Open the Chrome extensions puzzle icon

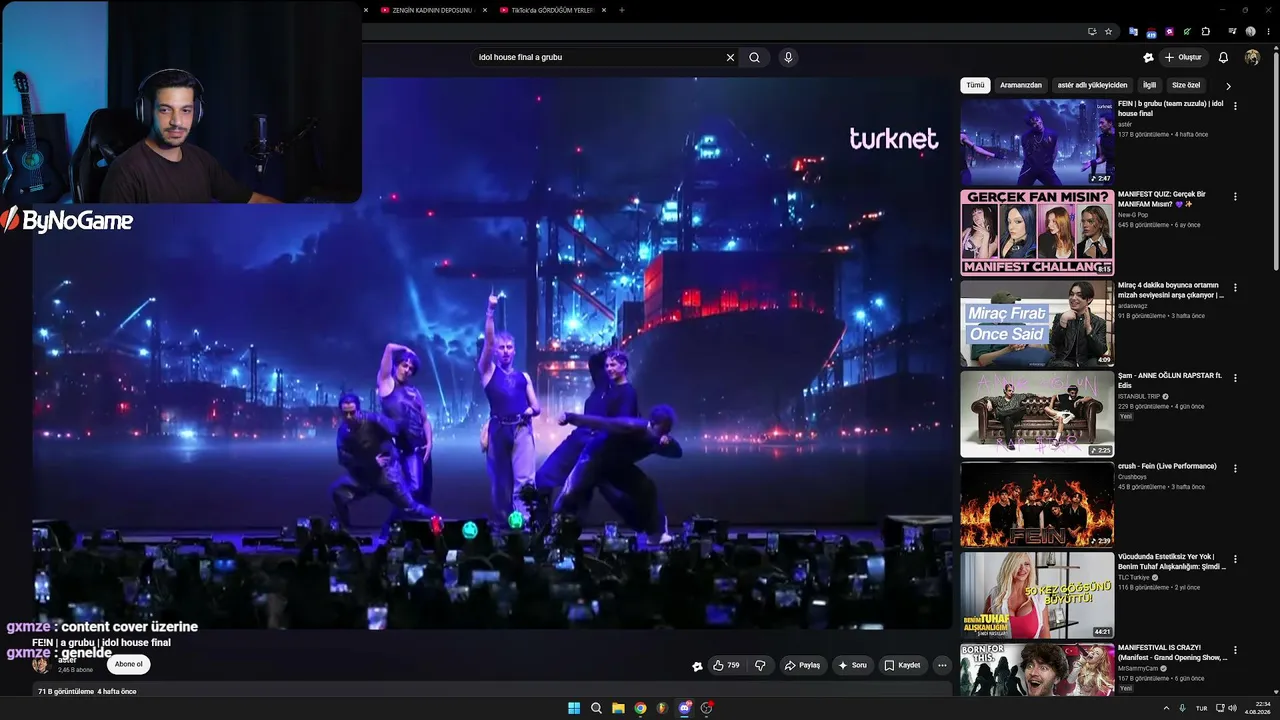[x=1205, y=31]
